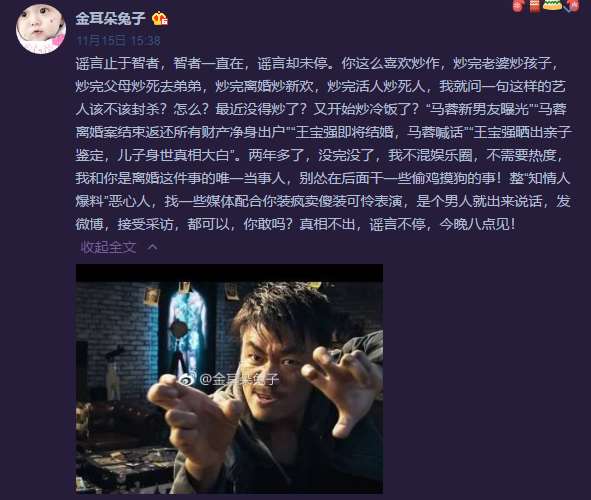The image size is (591, 500).
Task: Collapse the post via 收起全文
Action: [x=108, y=247]
